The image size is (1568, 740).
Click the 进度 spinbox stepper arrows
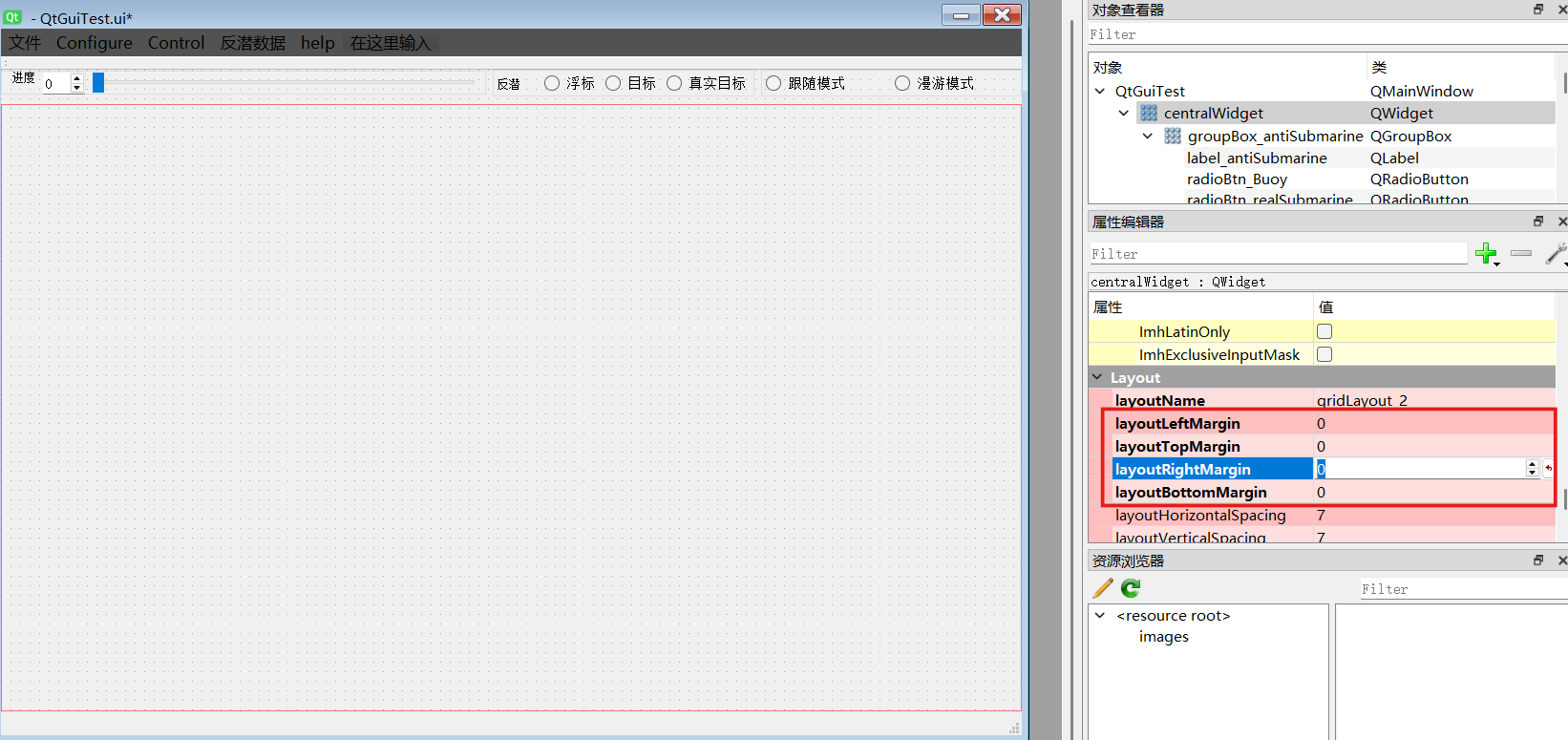[77, 83]
